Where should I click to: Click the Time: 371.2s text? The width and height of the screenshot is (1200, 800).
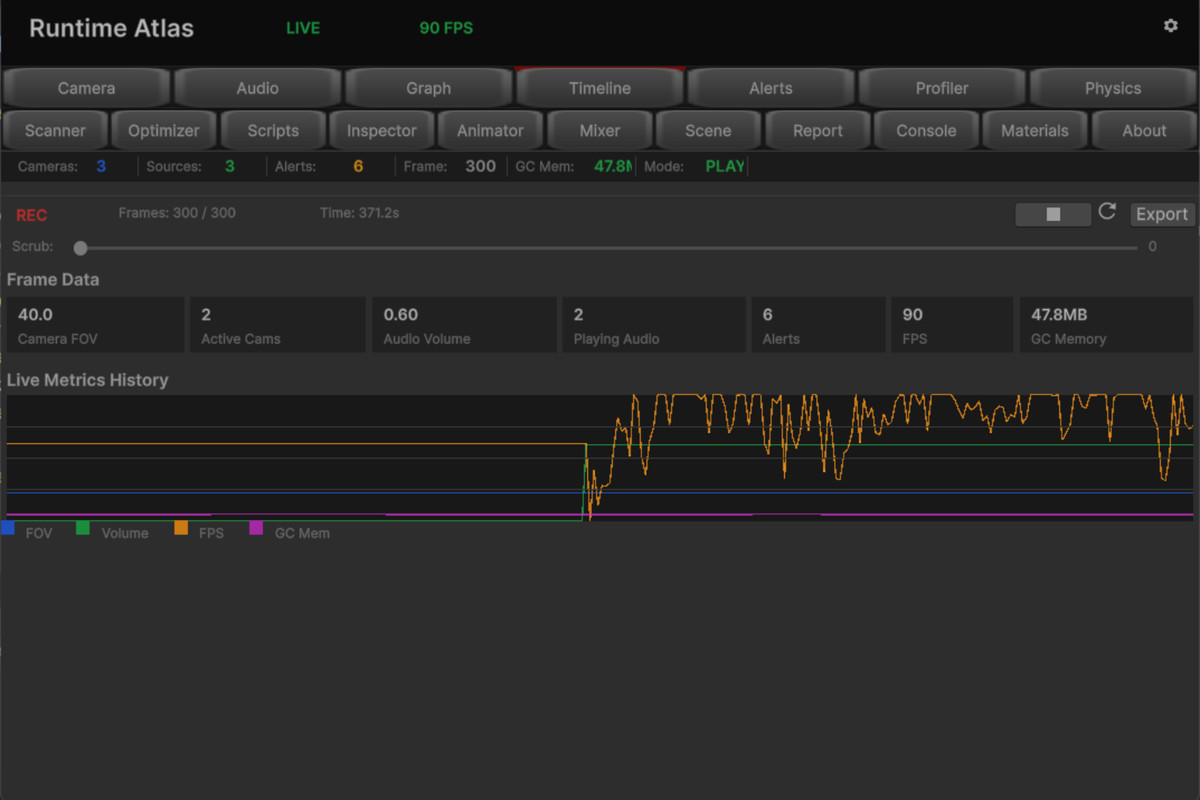[x=359, y=213]
